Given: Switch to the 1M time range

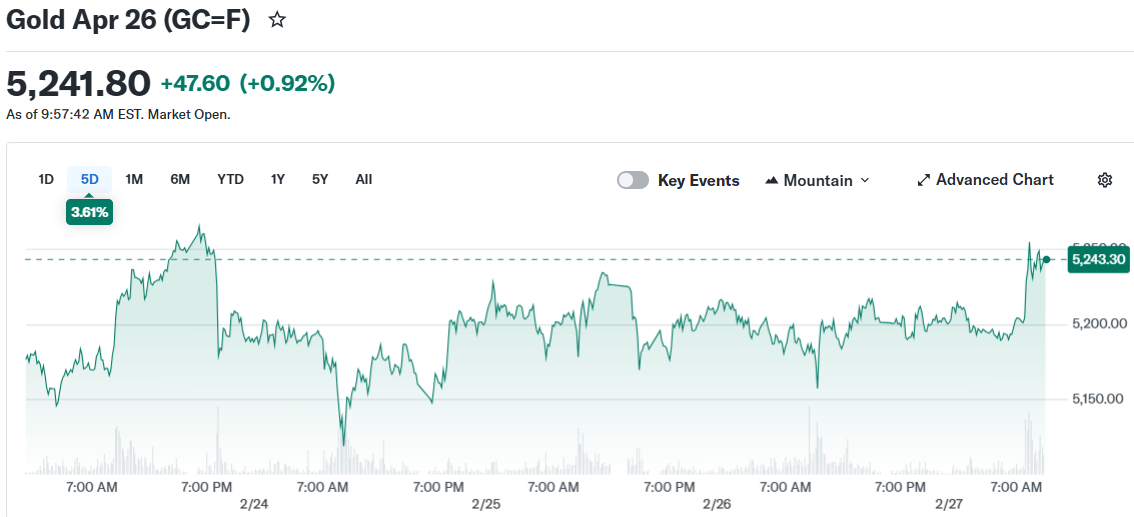Looking at the screenshot, I should [x=134, y=179].
